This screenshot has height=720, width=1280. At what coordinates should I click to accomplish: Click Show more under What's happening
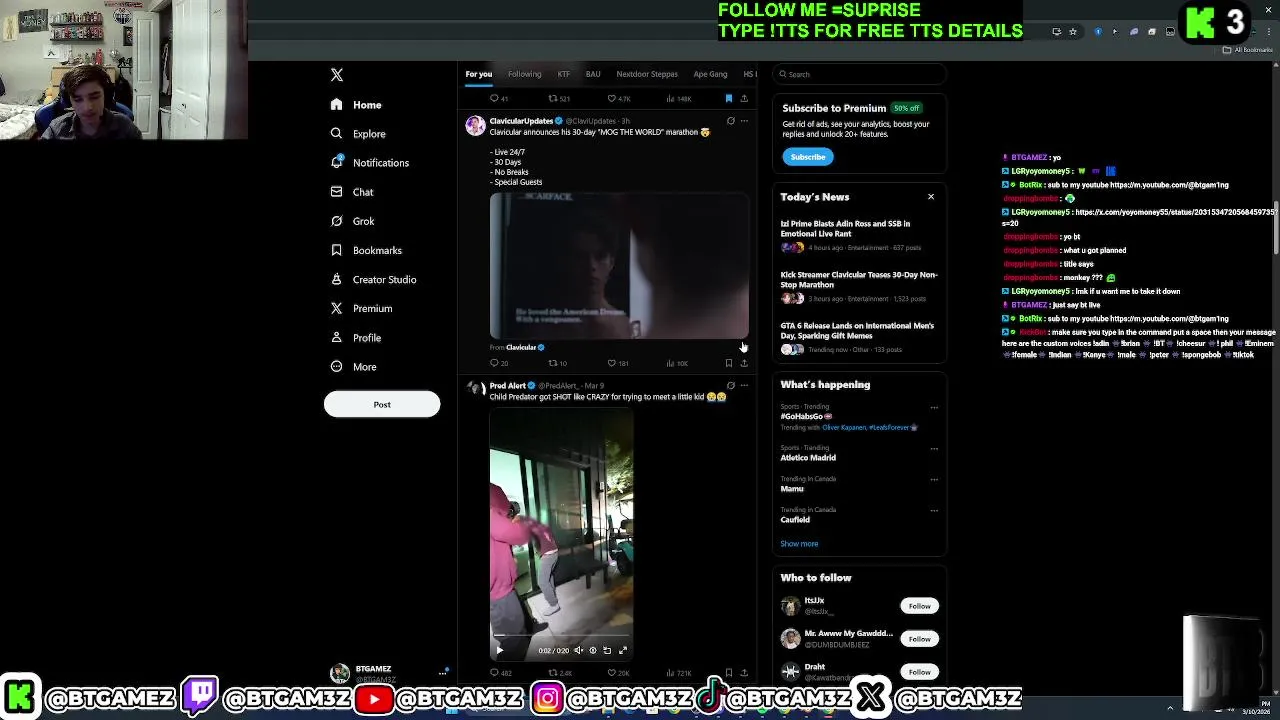tap(799, 544)
